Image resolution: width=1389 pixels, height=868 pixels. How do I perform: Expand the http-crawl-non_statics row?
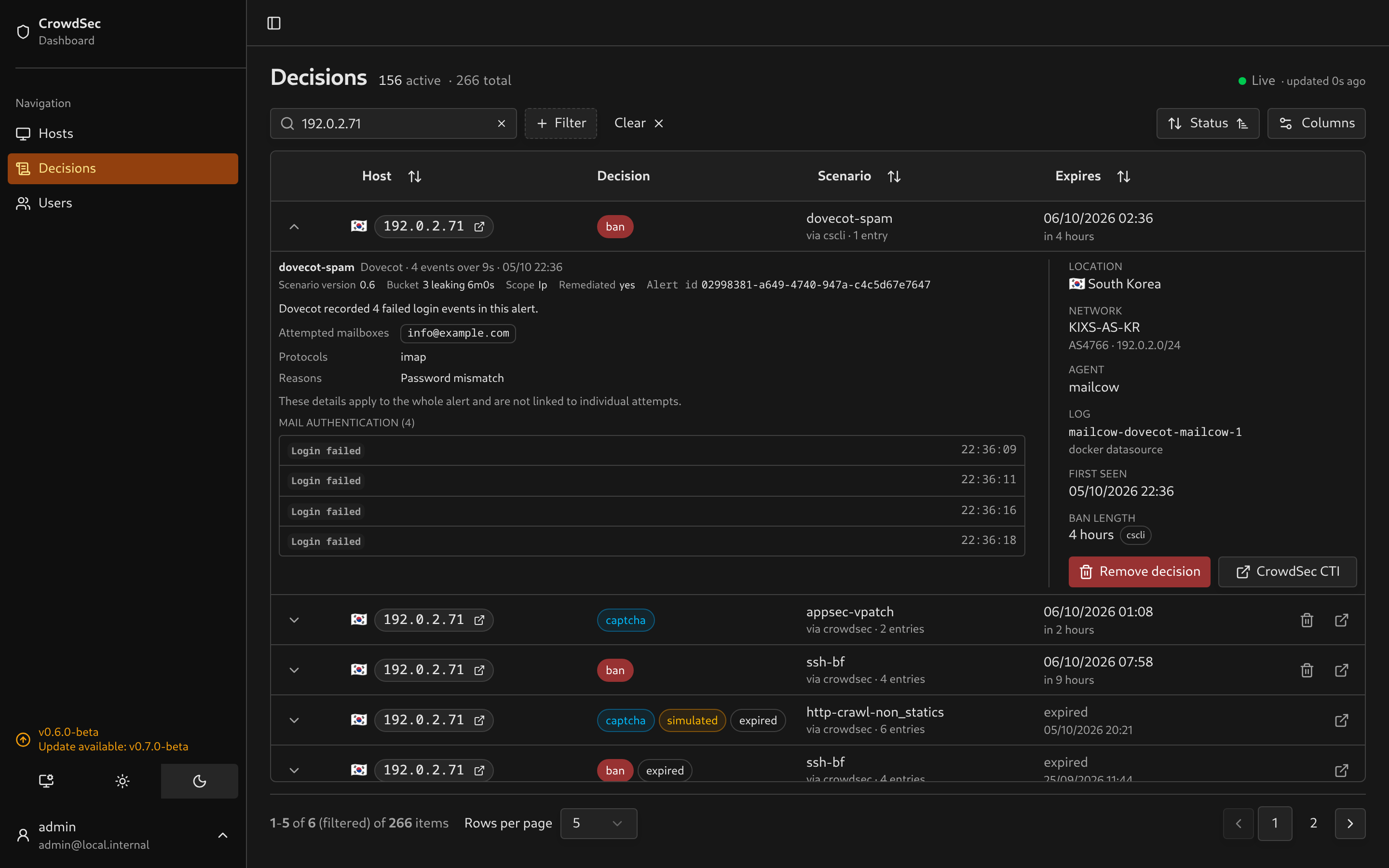(294, 720)
